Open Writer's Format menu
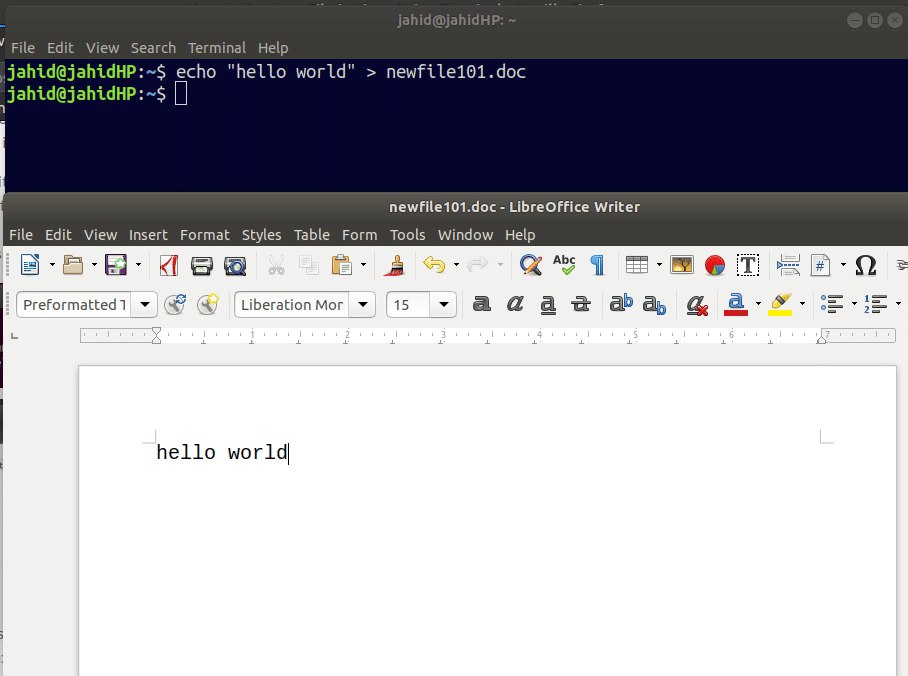 pos(204,235)
